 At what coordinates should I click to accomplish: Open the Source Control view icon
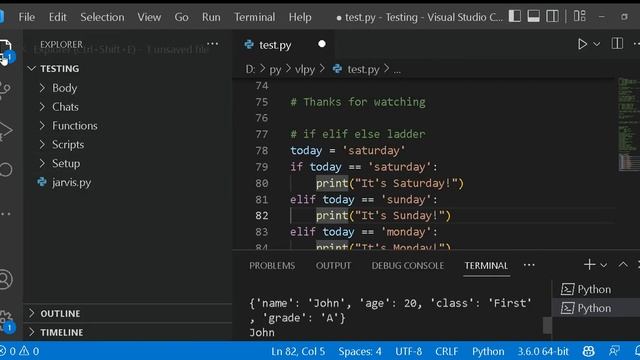coord(5,90)
